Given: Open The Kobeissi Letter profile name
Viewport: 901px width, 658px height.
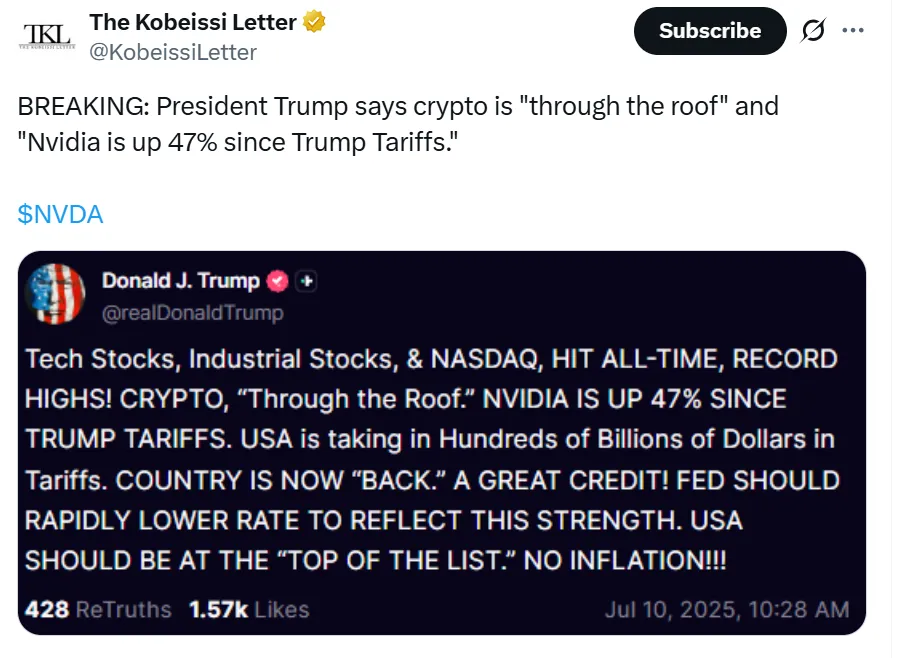Looking at the screenshot, I should pos(193,22).
